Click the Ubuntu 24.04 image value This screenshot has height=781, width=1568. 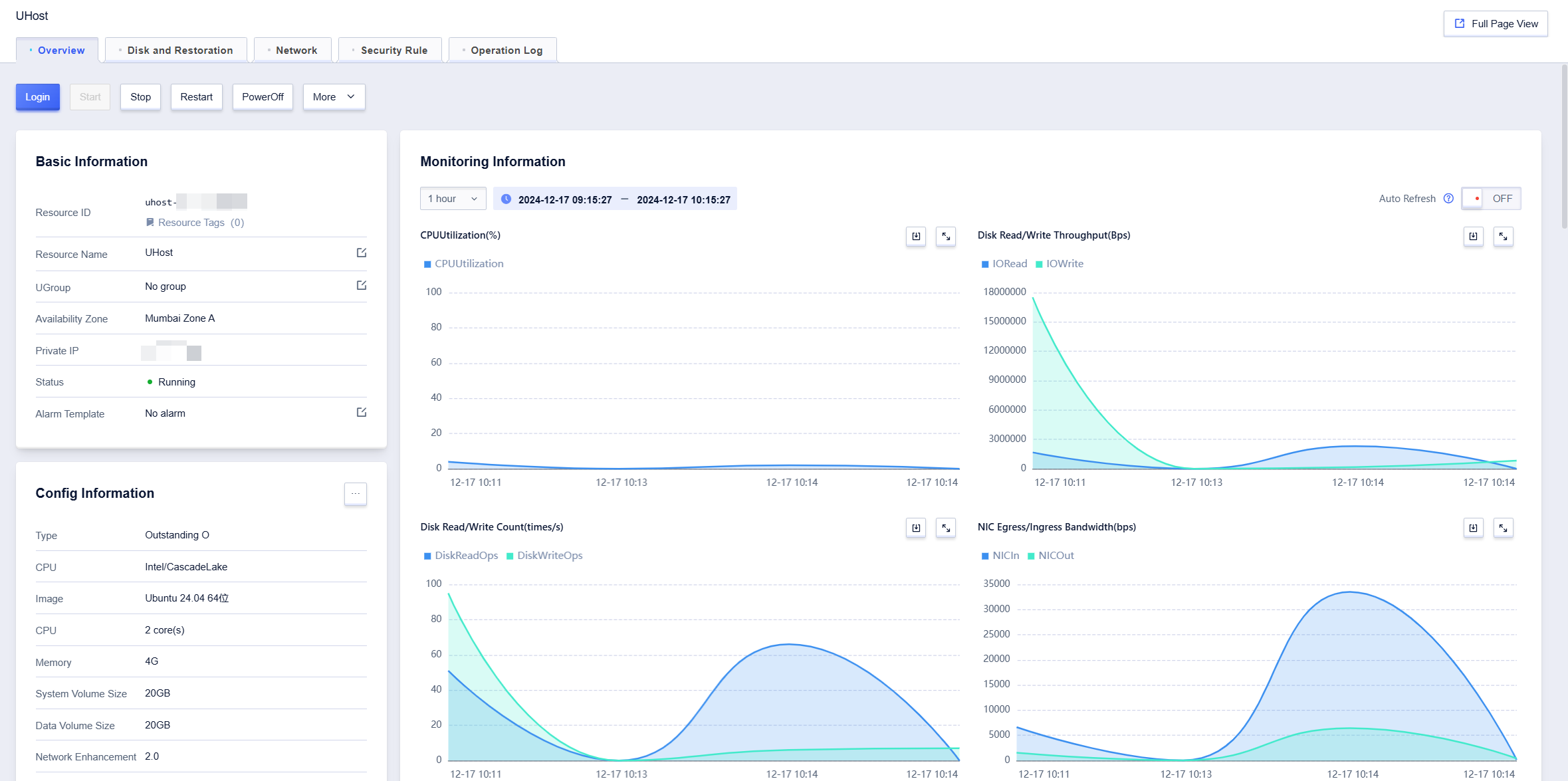pyautogui.click(x=187, y=598)
